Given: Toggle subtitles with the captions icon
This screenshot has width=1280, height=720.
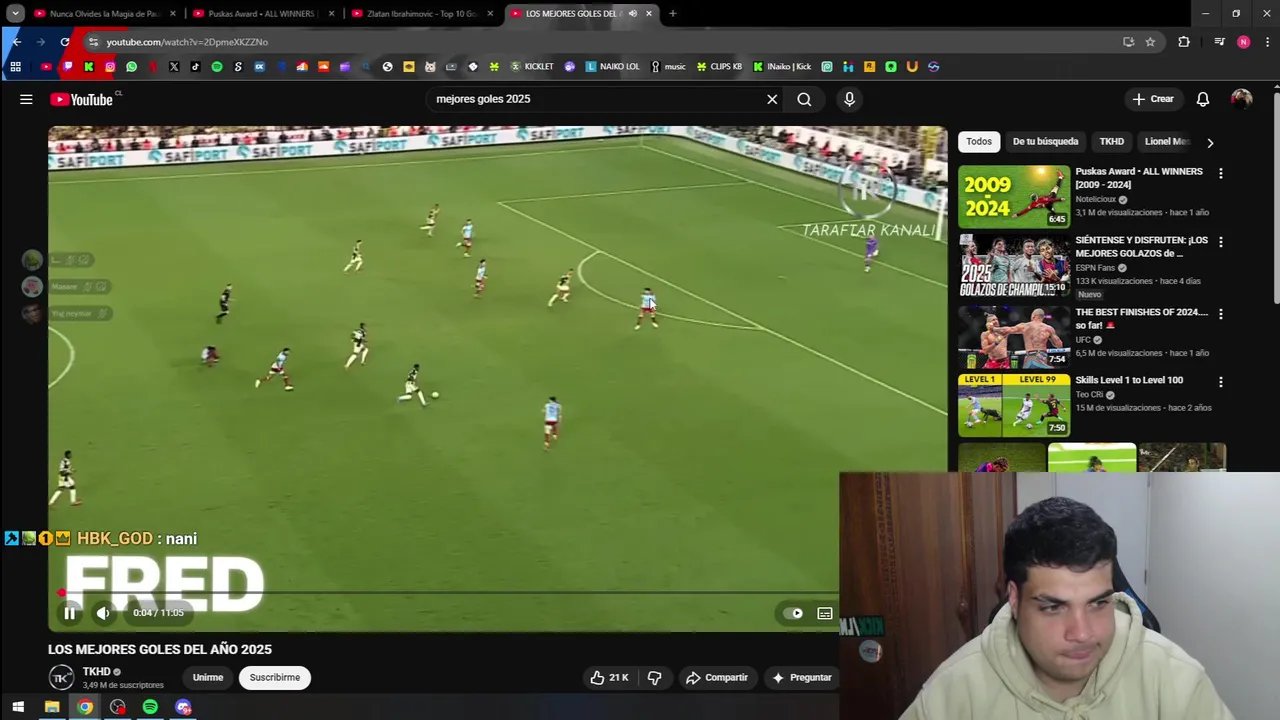Looking at the screenshot, I should pyautogui.click(x=825, y=613).
